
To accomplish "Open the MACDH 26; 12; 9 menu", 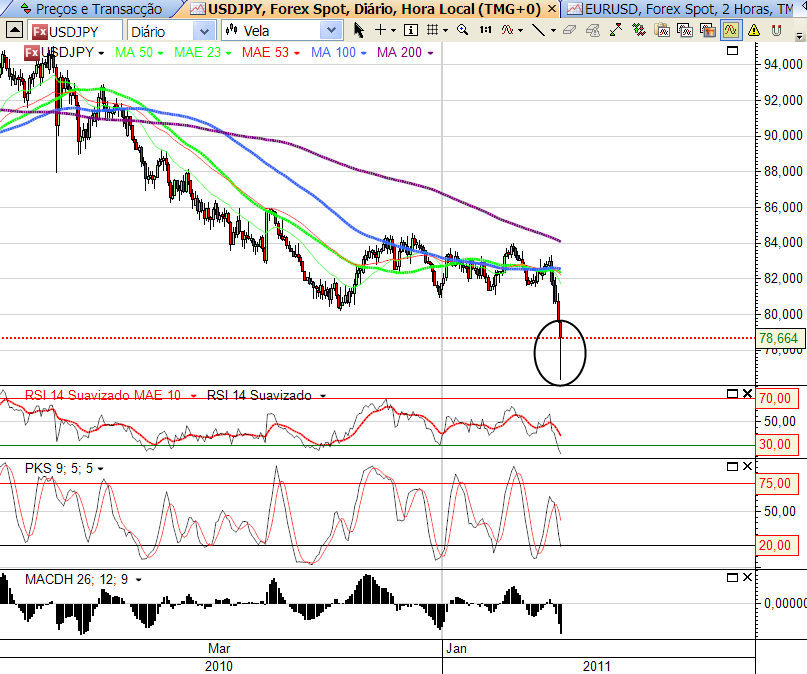I will click(x=138, y=580).
